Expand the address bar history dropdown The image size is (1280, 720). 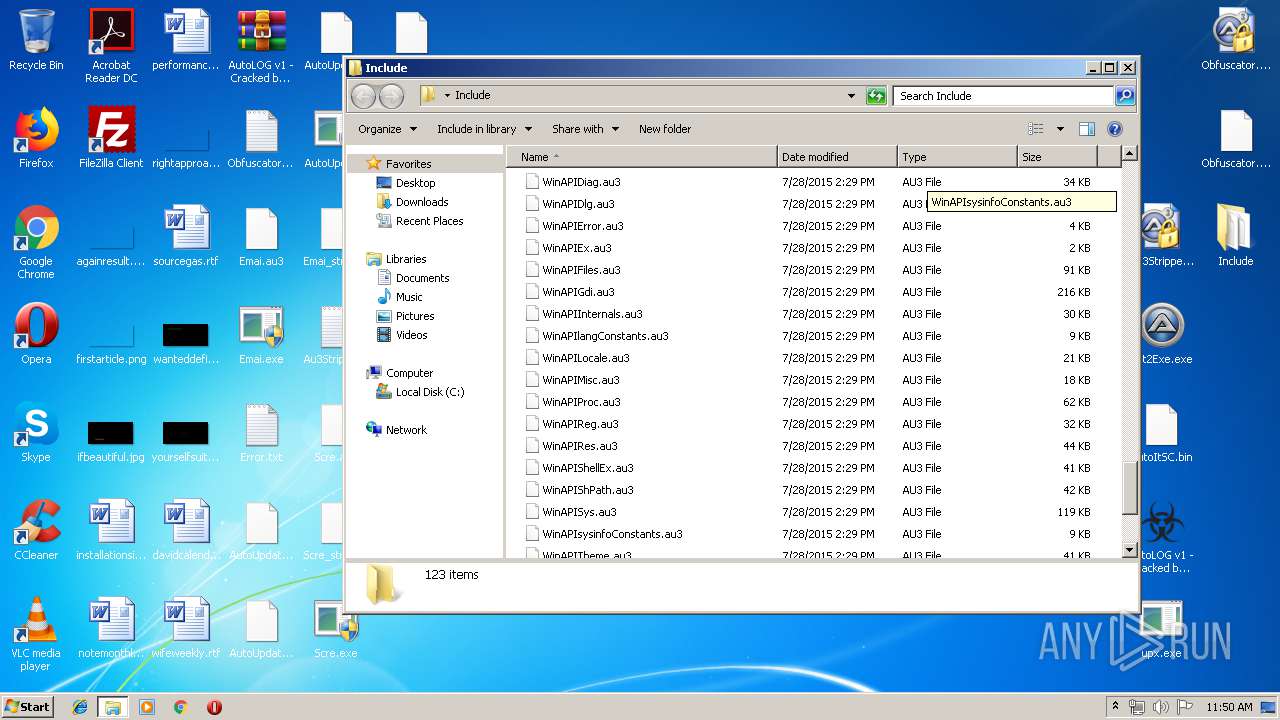(851, 96)
